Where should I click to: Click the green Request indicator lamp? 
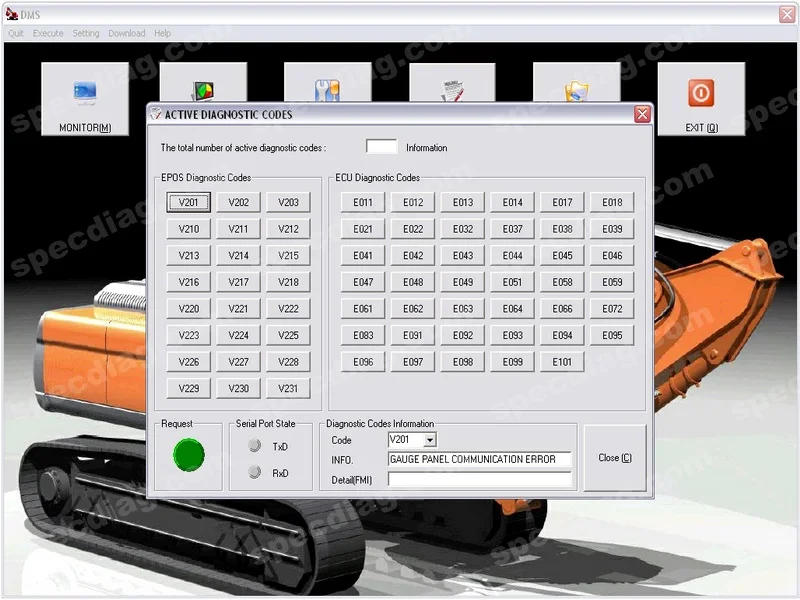(188, 456)
